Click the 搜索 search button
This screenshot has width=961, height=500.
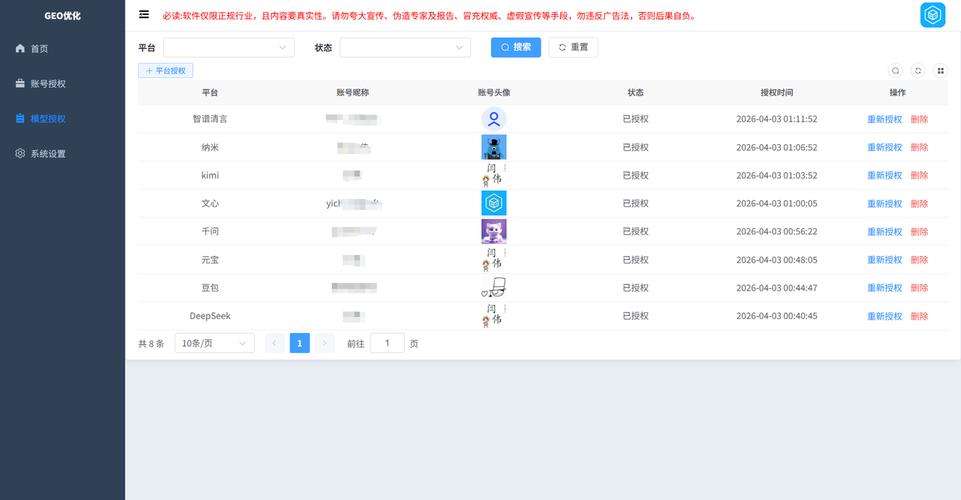[x=516, y=47]
